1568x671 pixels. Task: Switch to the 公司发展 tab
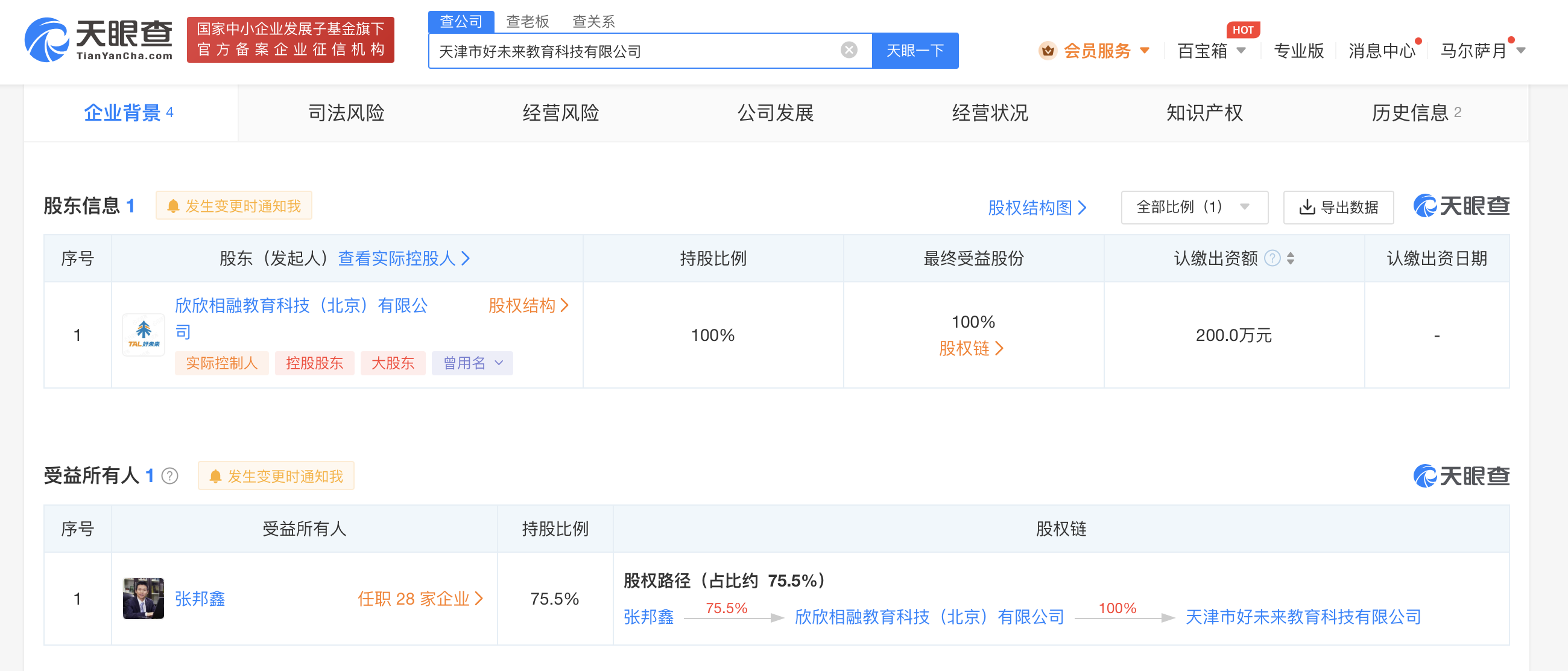pos(776,113)
